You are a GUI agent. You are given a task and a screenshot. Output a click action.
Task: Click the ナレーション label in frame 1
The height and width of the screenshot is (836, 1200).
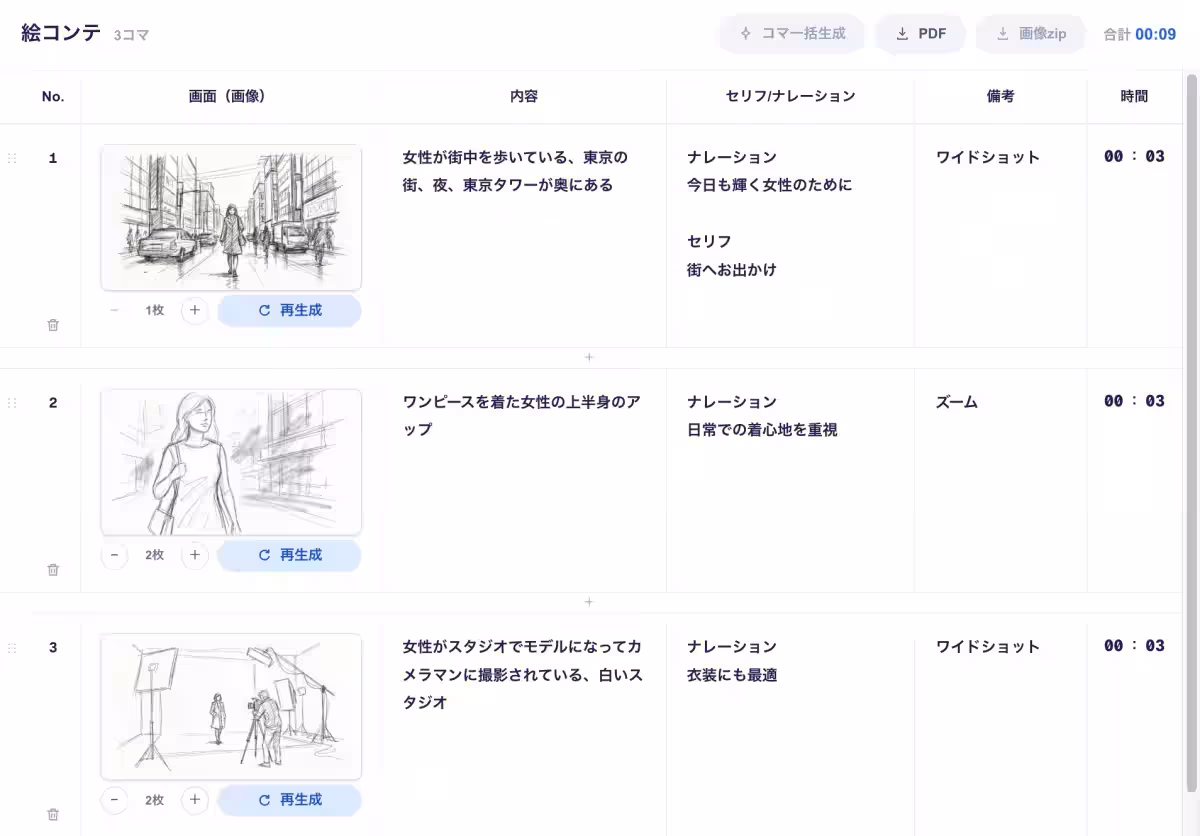pos(732,157)
